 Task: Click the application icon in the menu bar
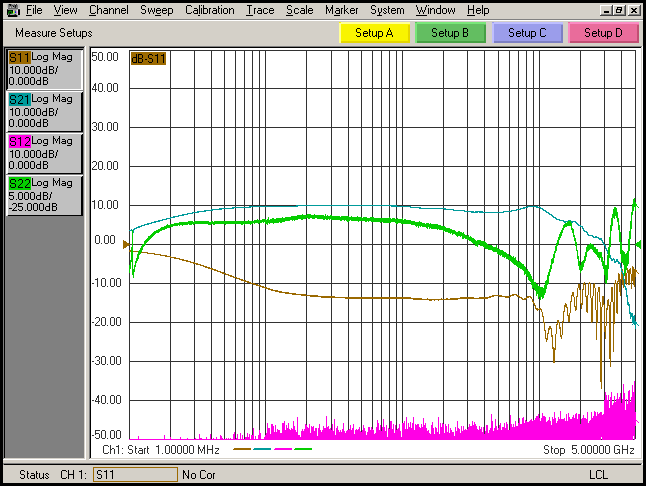[x=13, y=10]
